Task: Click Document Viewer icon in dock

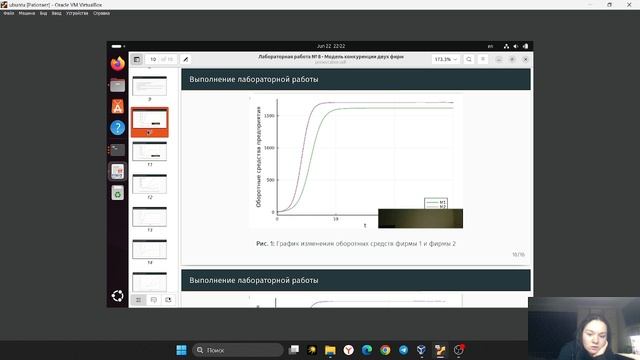Action: (x=118, y=171)
